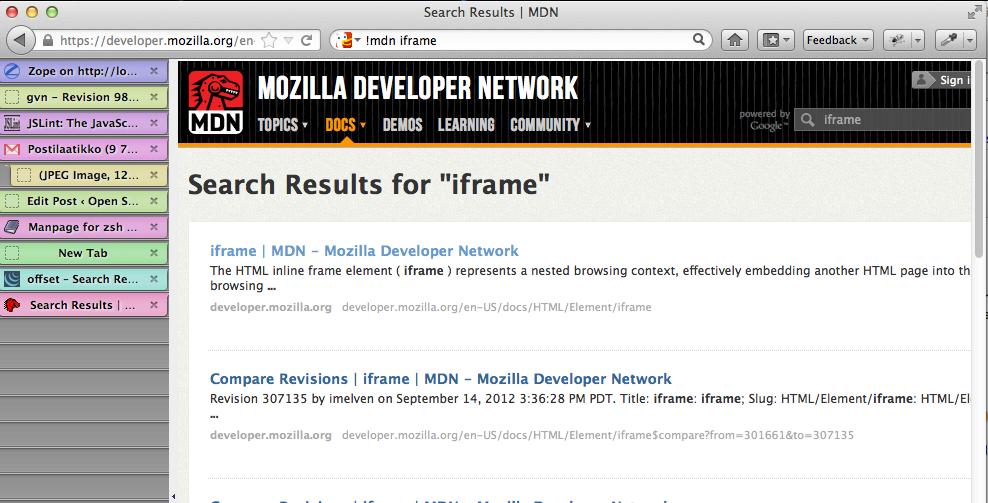The height and width of the screenshot is (503, 988).
Task: Open the Feedback dropdown button
Action: 838,40
